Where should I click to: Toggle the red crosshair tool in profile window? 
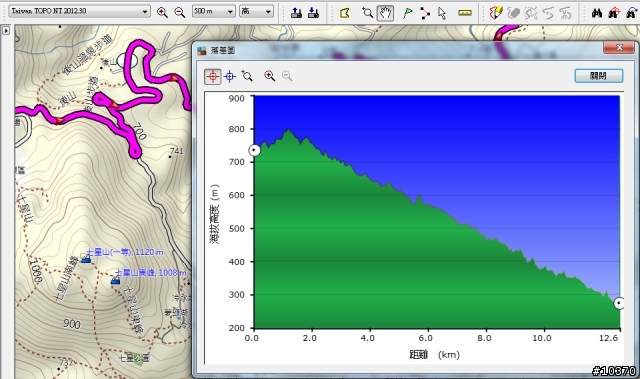pos(213,76)
